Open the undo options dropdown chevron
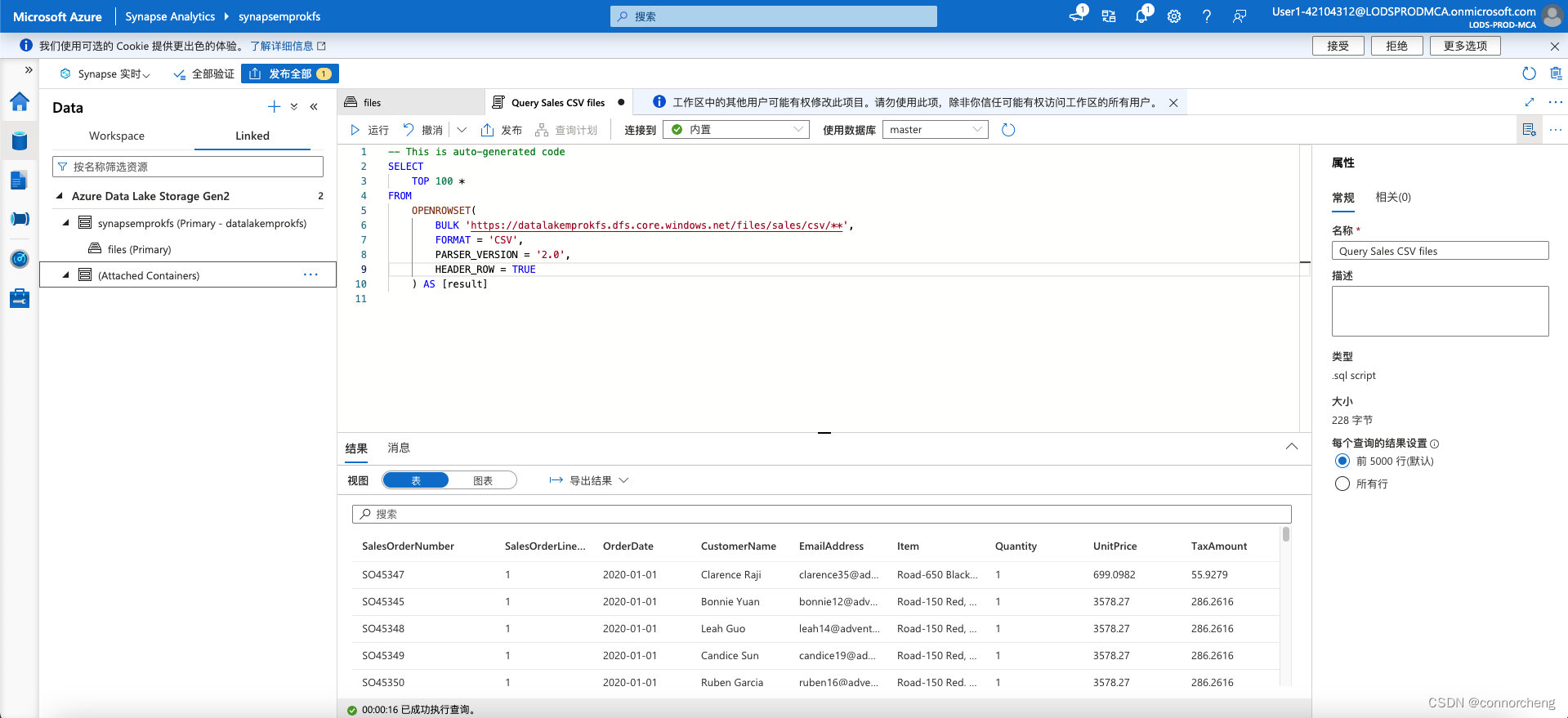 pyautogui.click(x=462, y=130)
